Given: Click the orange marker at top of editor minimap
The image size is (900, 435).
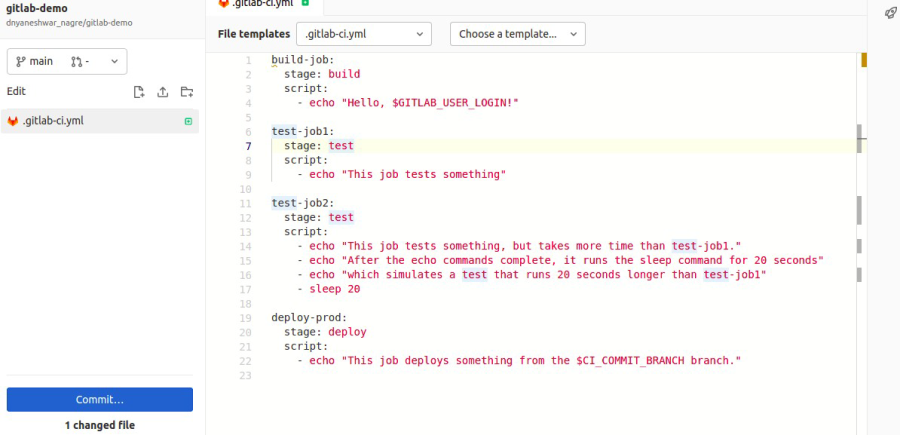Looking at the screenshot, I should click(x=863, y=60).
